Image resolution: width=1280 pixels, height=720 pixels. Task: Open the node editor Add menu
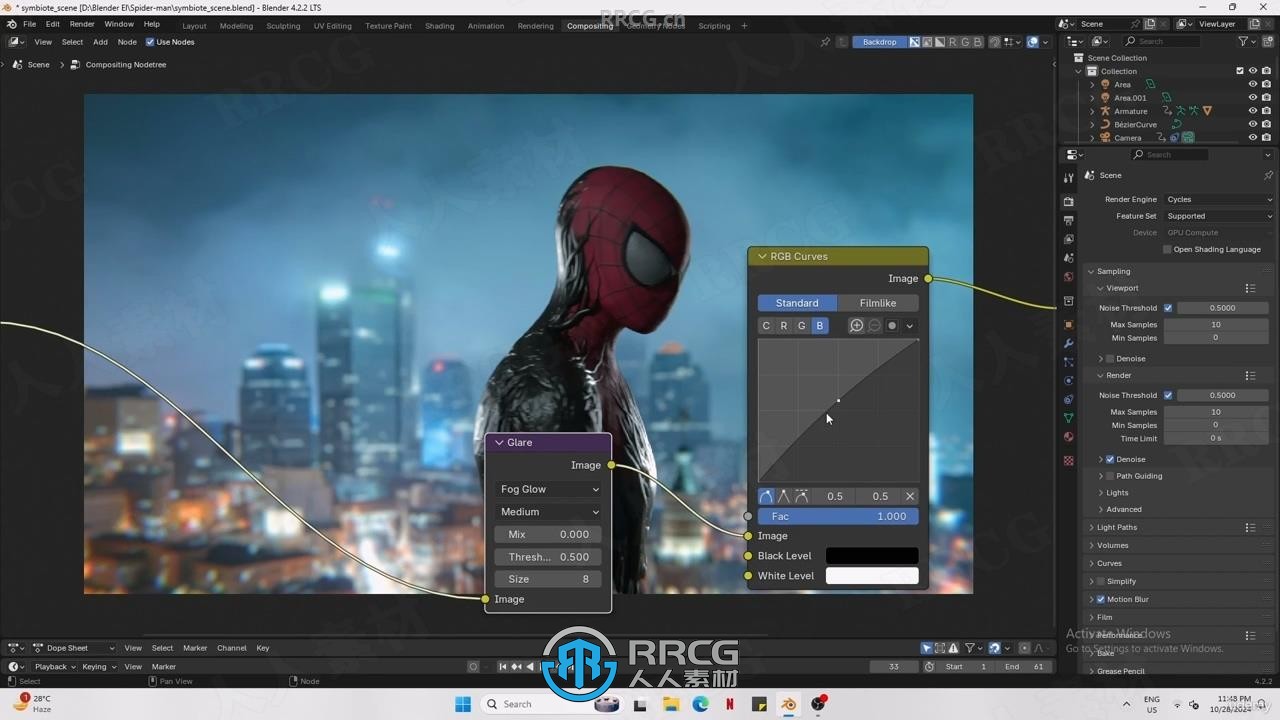(100, 42)
